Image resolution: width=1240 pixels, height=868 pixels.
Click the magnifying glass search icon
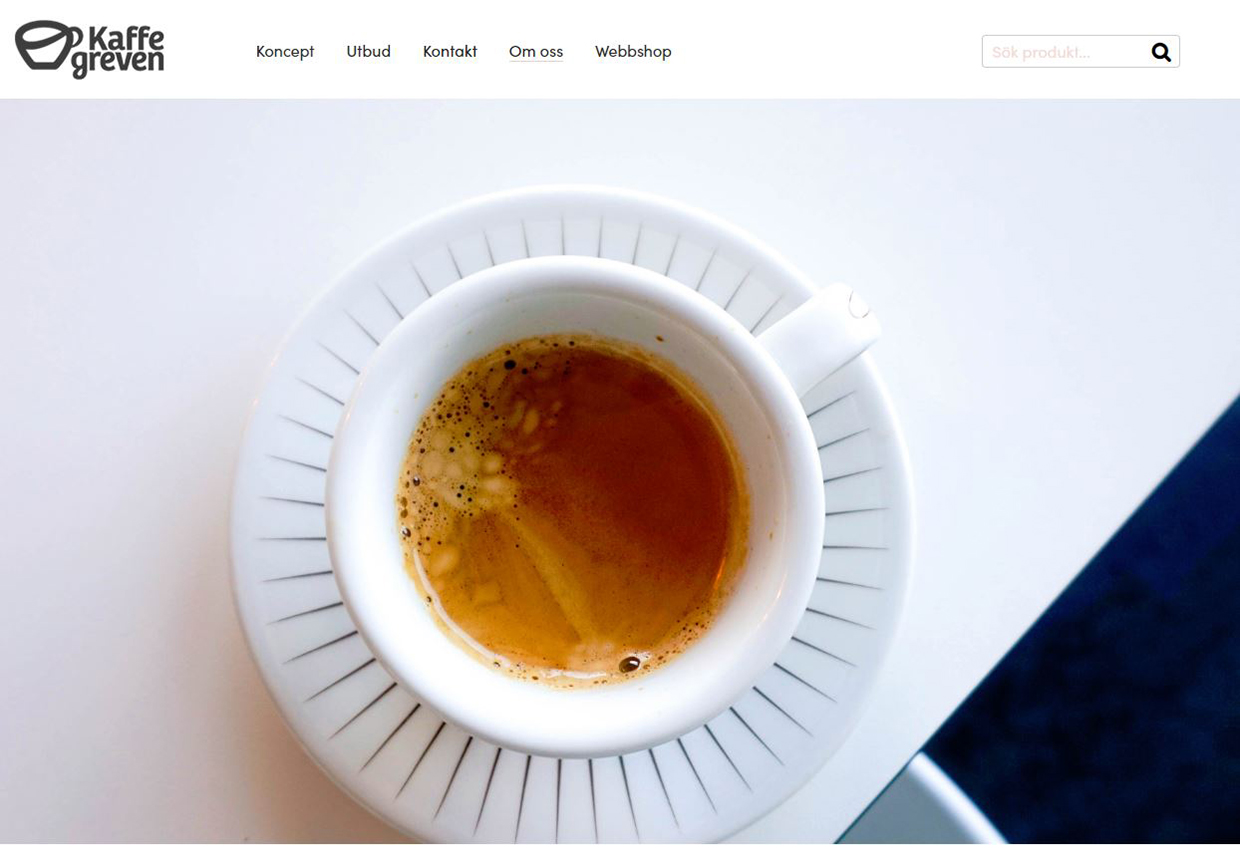click(x=1161, y=52)
